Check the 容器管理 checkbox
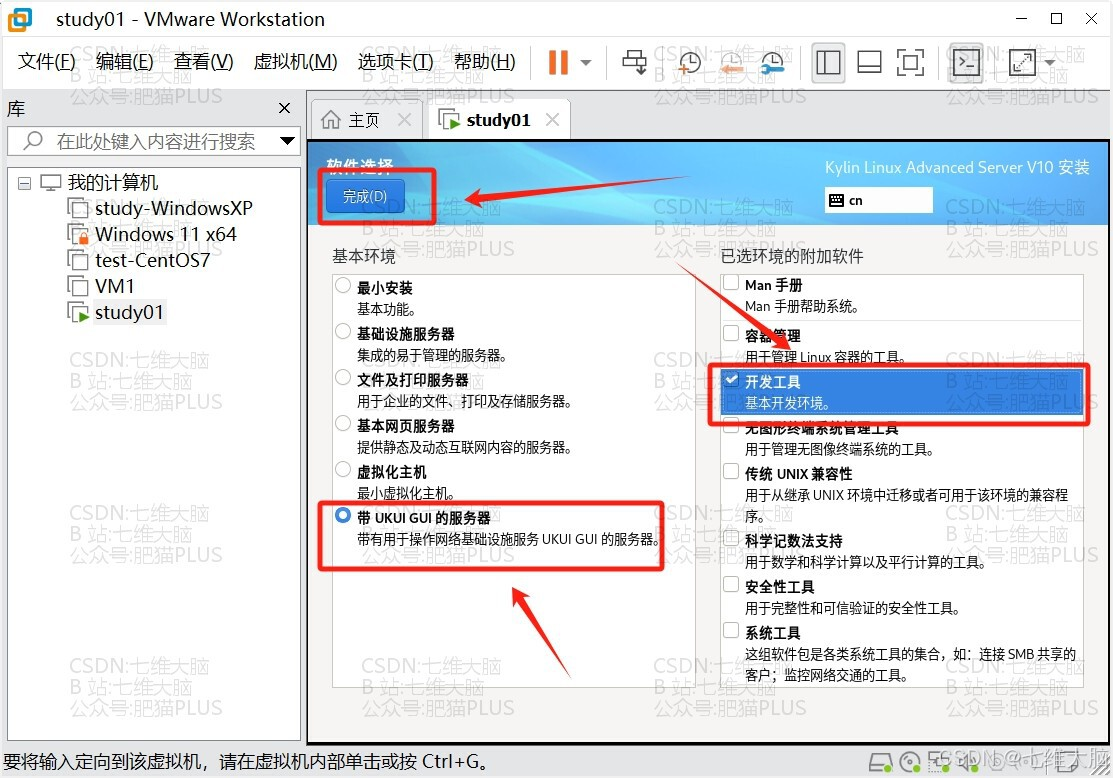Viewport: 1113px width, 778px height. coord(731,333)
